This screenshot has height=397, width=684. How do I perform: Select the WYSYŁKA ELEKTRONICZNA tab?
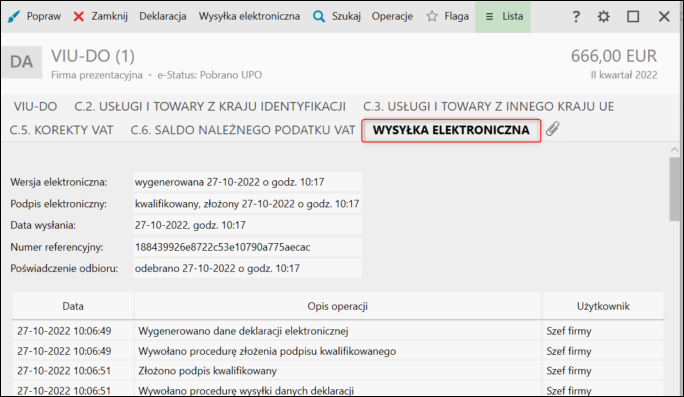[451, 130]
